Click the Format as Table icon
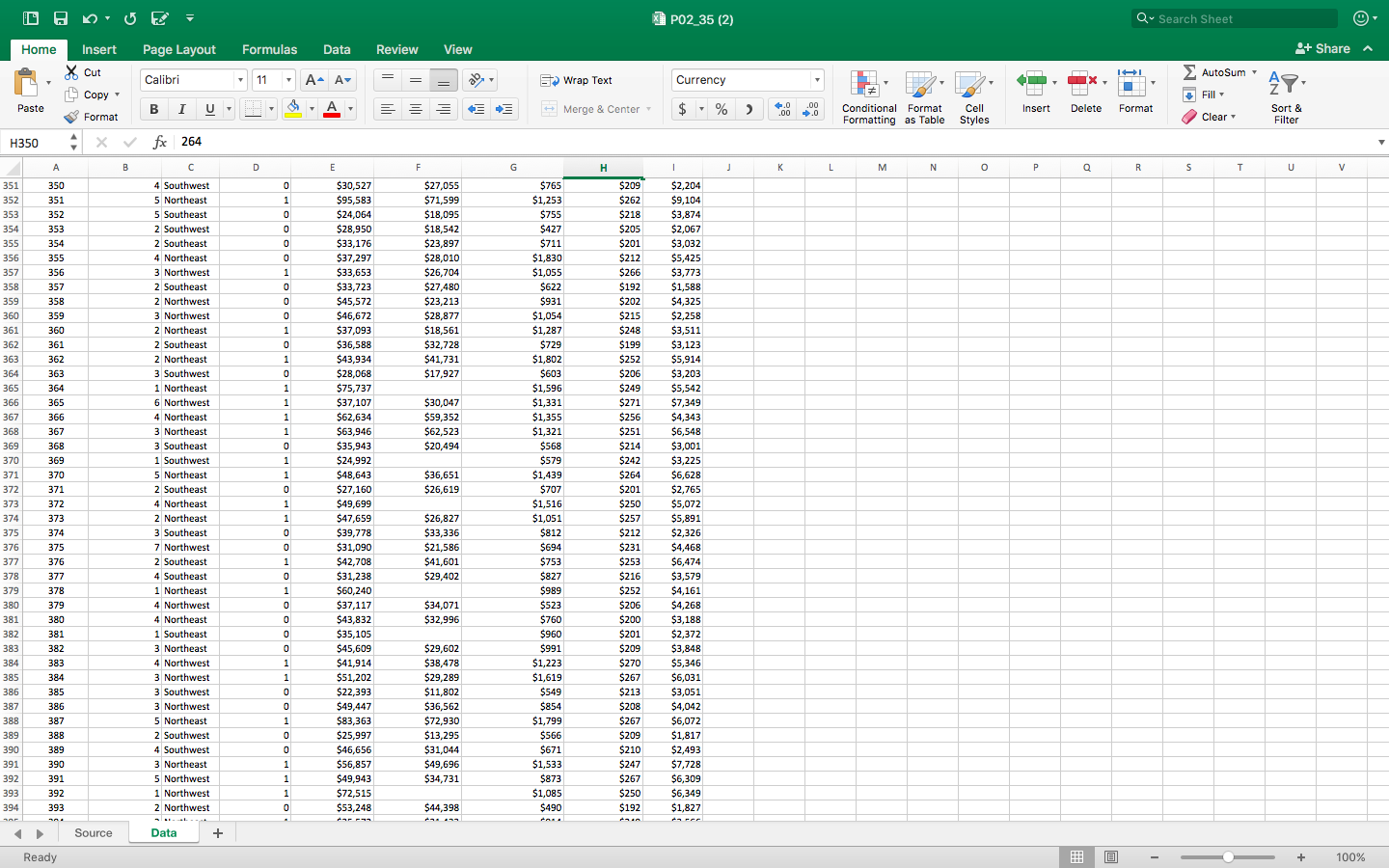This screenshot has height=868, width=1389. (924, 96)
